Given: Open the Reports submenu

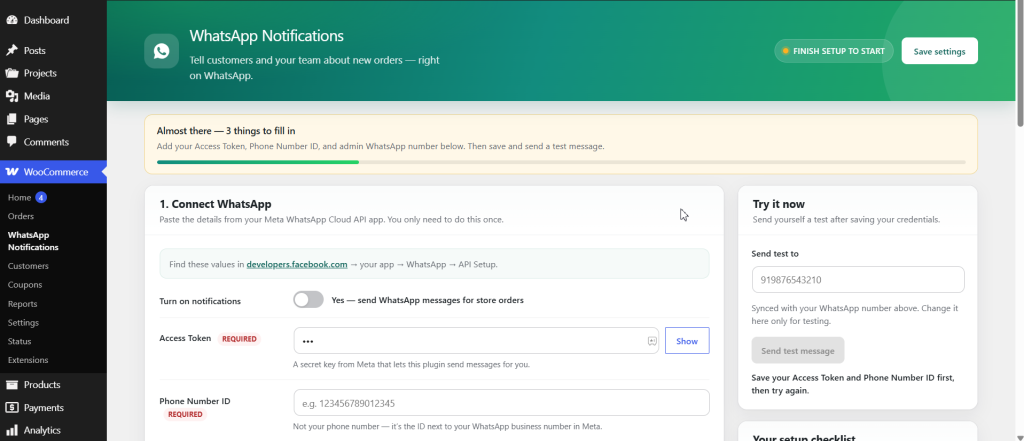Looking at the screenshot, I should [22, 304].
